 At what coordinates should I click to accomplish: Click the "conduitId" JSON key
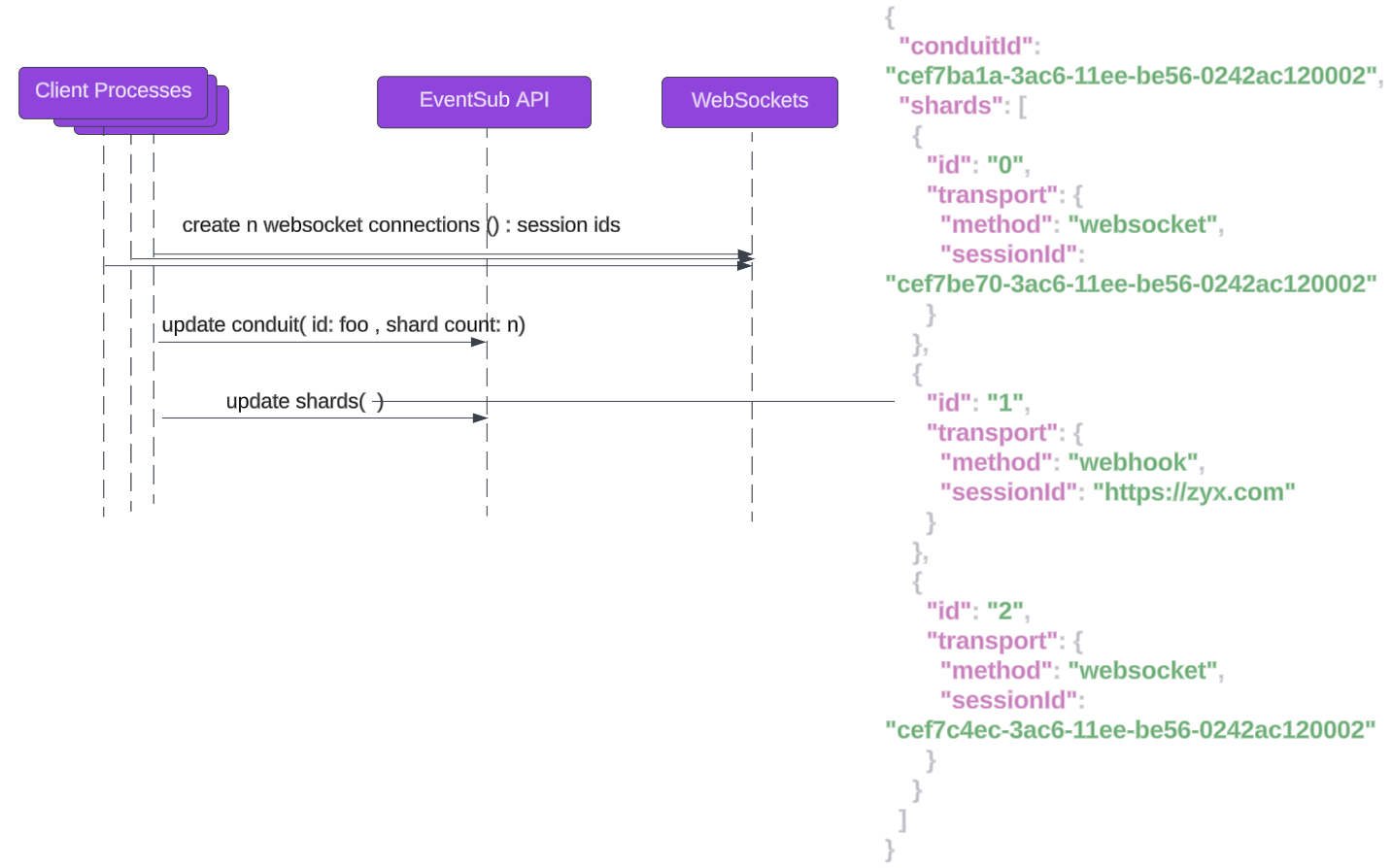[966, 46]
